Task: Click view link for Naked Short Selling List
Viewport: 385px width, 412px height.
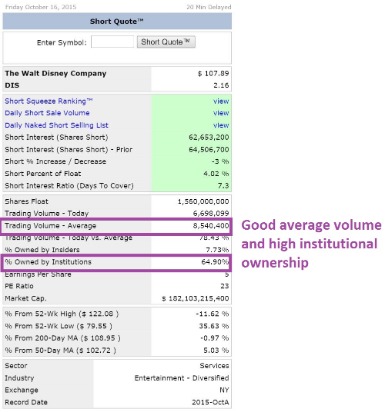Action: coord(221,125)
